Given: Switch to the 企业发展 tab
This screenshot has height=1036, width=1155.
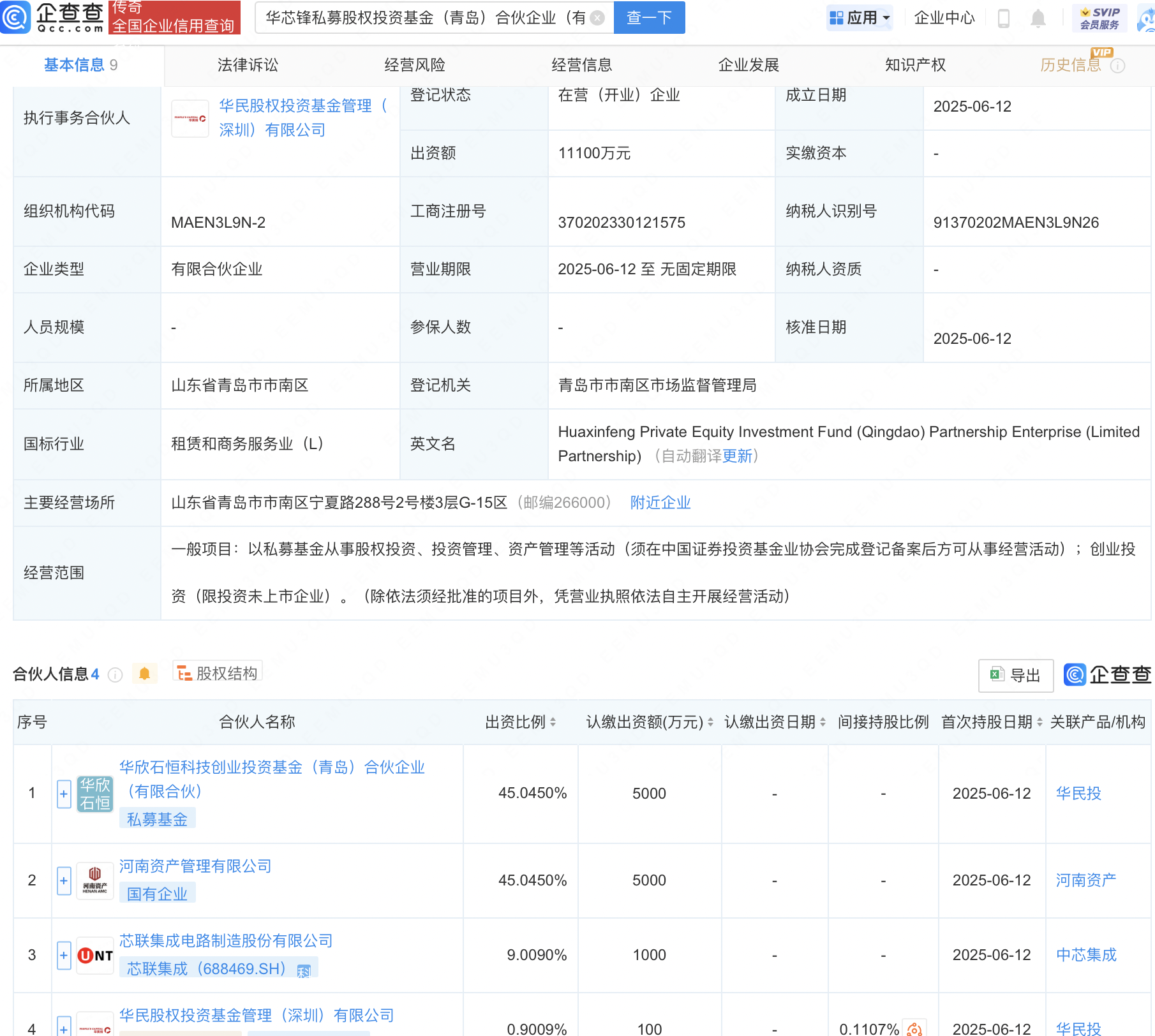Looking at the screenshot, I should point(749,65).
